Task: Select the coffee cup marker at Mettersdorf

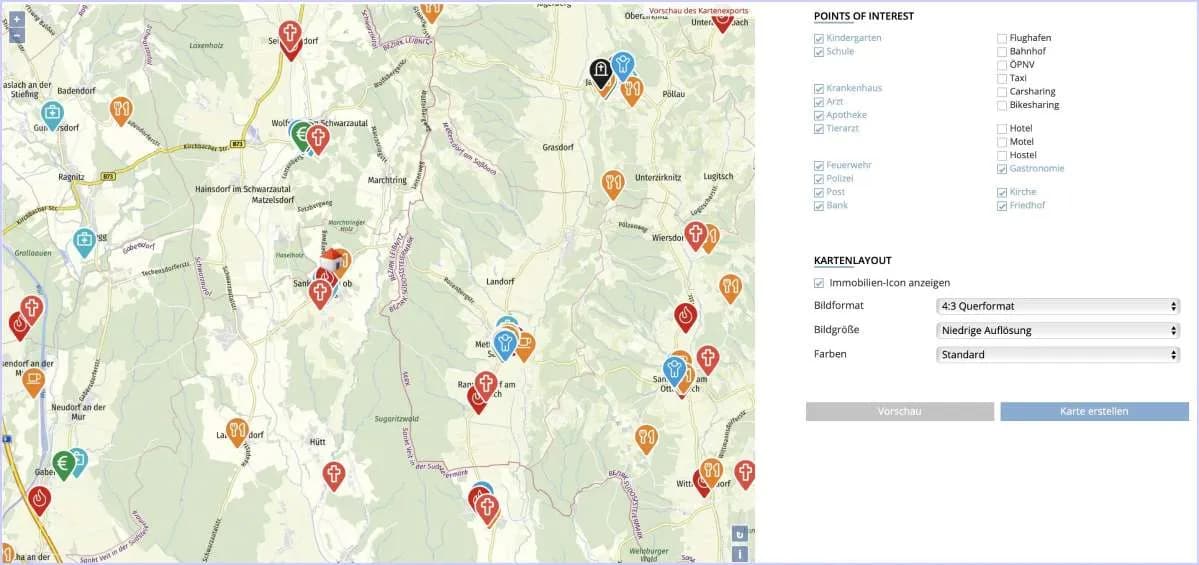Action: (x=525, y=345)
